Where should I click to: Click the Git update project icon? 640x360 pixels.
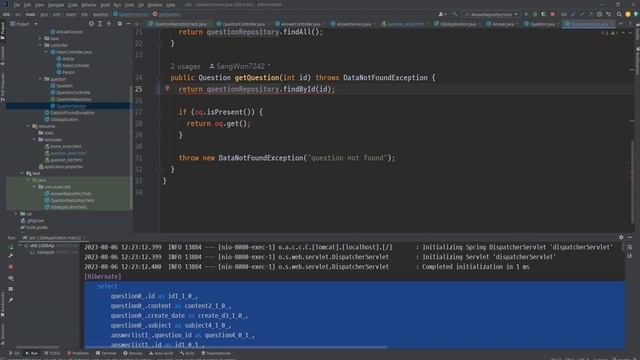point(573,14)
